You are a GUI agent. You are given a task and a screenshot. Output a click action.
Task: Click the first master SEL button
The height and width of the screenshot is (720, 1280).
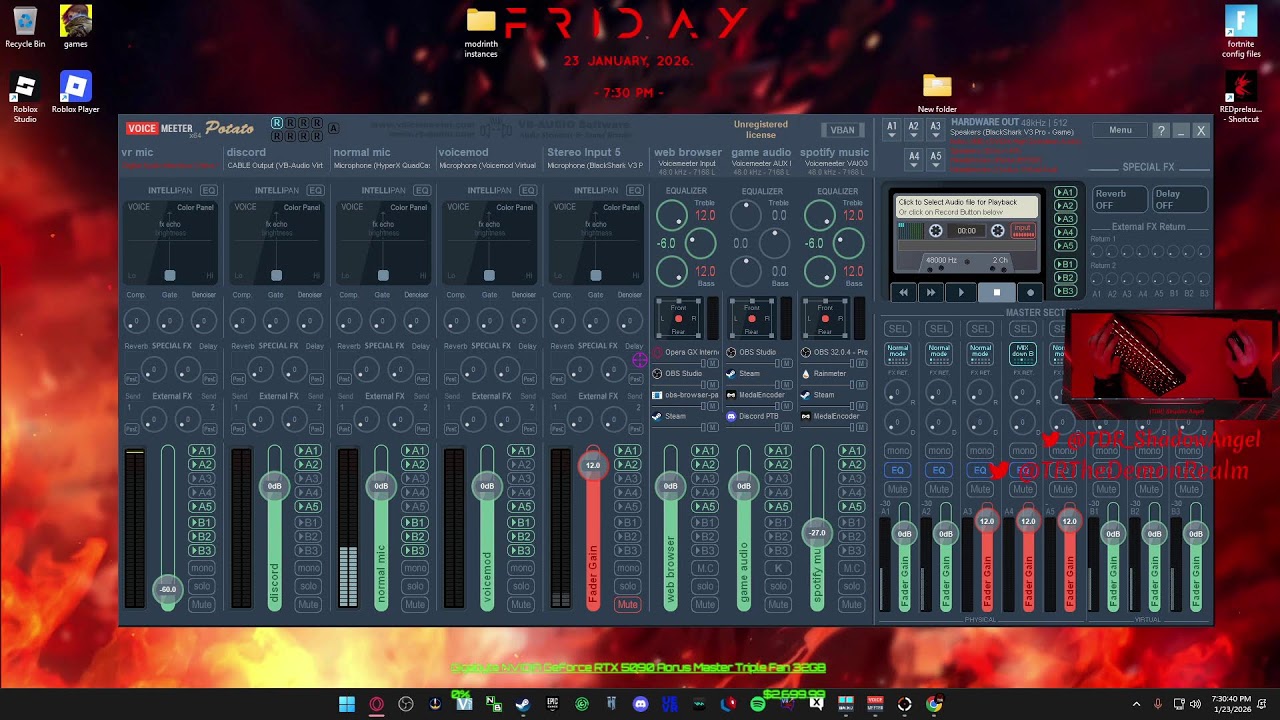pyautogui.click(x=898, y=329)
